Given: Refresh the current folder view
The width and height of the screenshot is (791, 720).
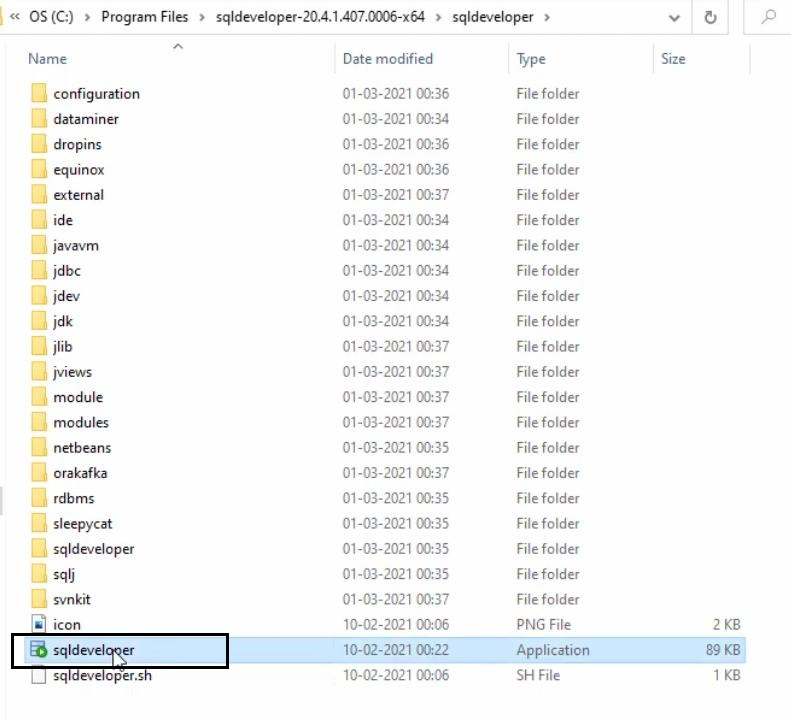Looking at the screenshot, I should click(x=710, y=17).
